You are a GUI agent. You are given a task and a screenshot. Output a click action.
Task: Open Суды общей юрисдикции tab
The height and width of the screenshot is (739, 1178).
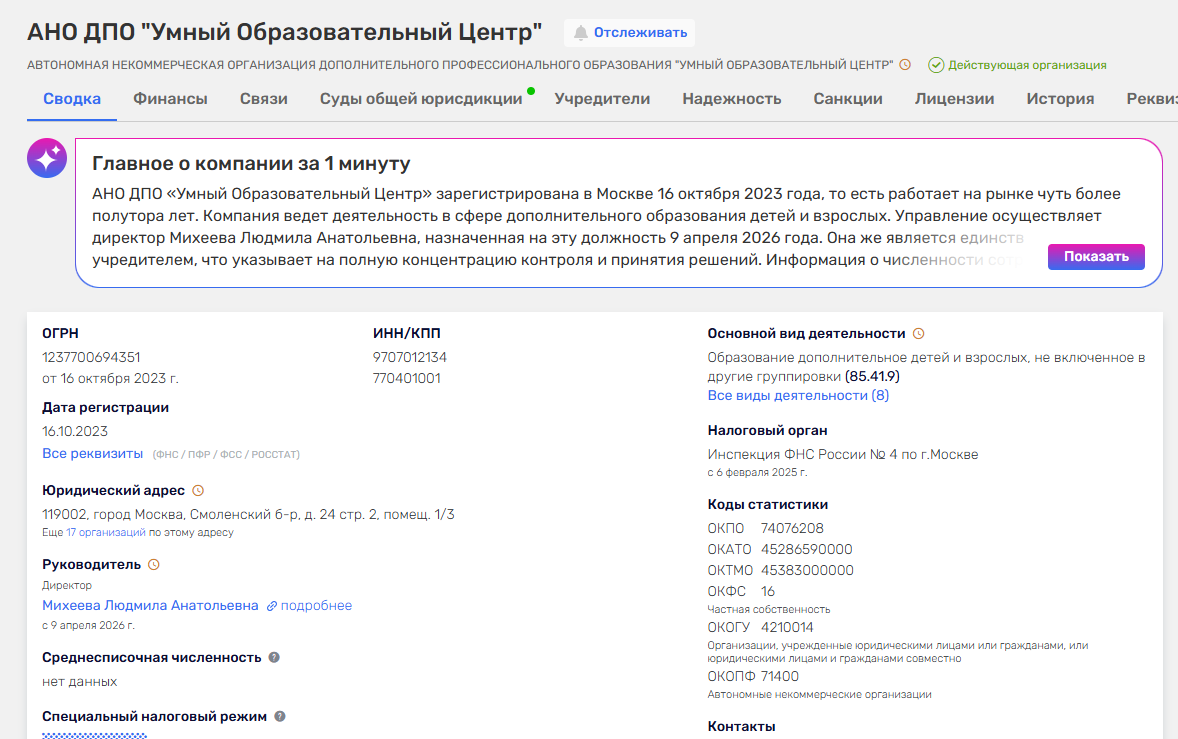(x=421, y=99)
